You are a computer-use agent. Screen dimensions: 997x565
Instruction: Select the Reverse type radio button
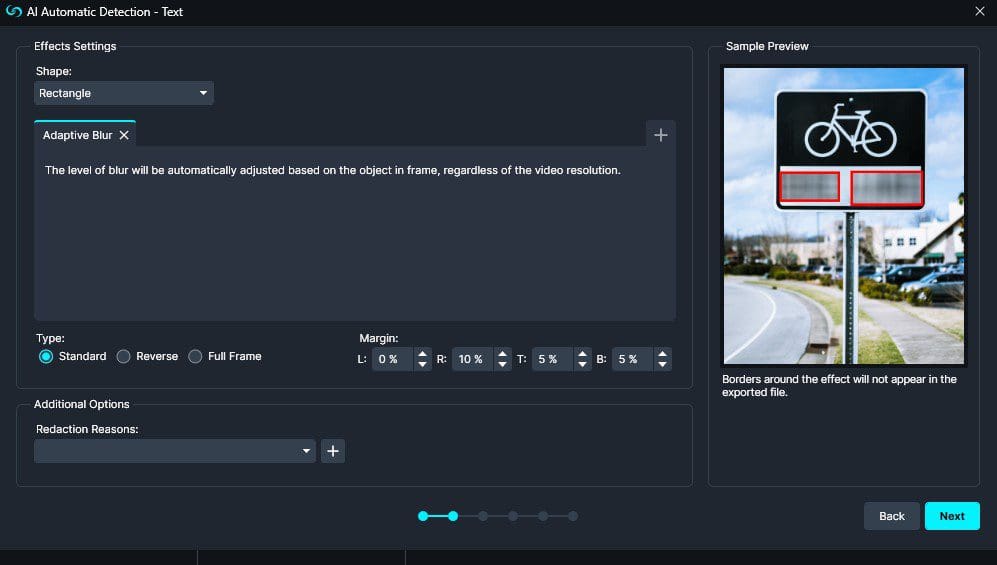pos(123,357)
